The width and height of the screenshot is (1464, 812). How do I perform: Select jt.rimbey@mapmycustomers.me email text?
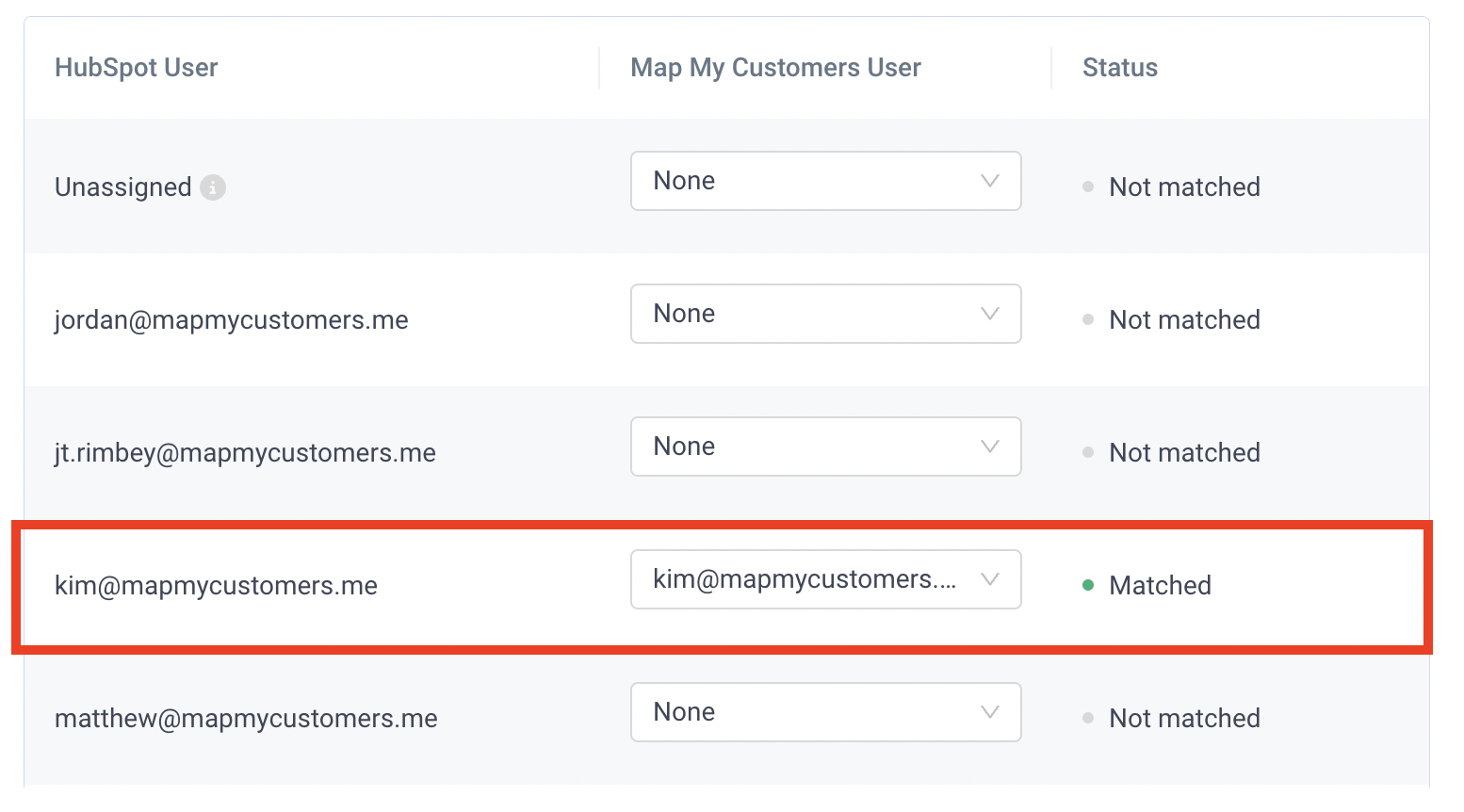245,453
